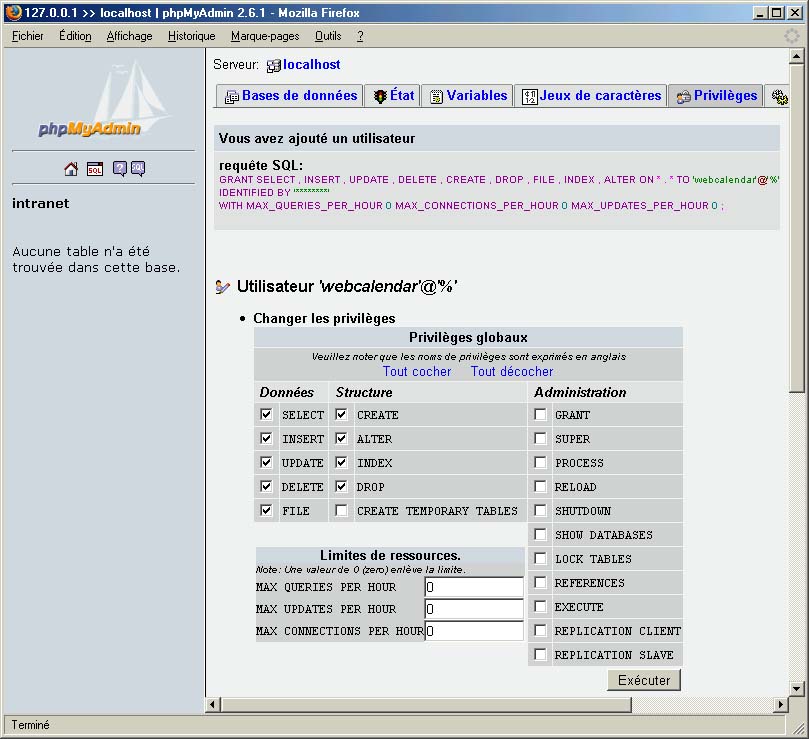Click the vertical scrollbar up arrow
This screenshot has width=809, height=739.
[x=796, y=56]
